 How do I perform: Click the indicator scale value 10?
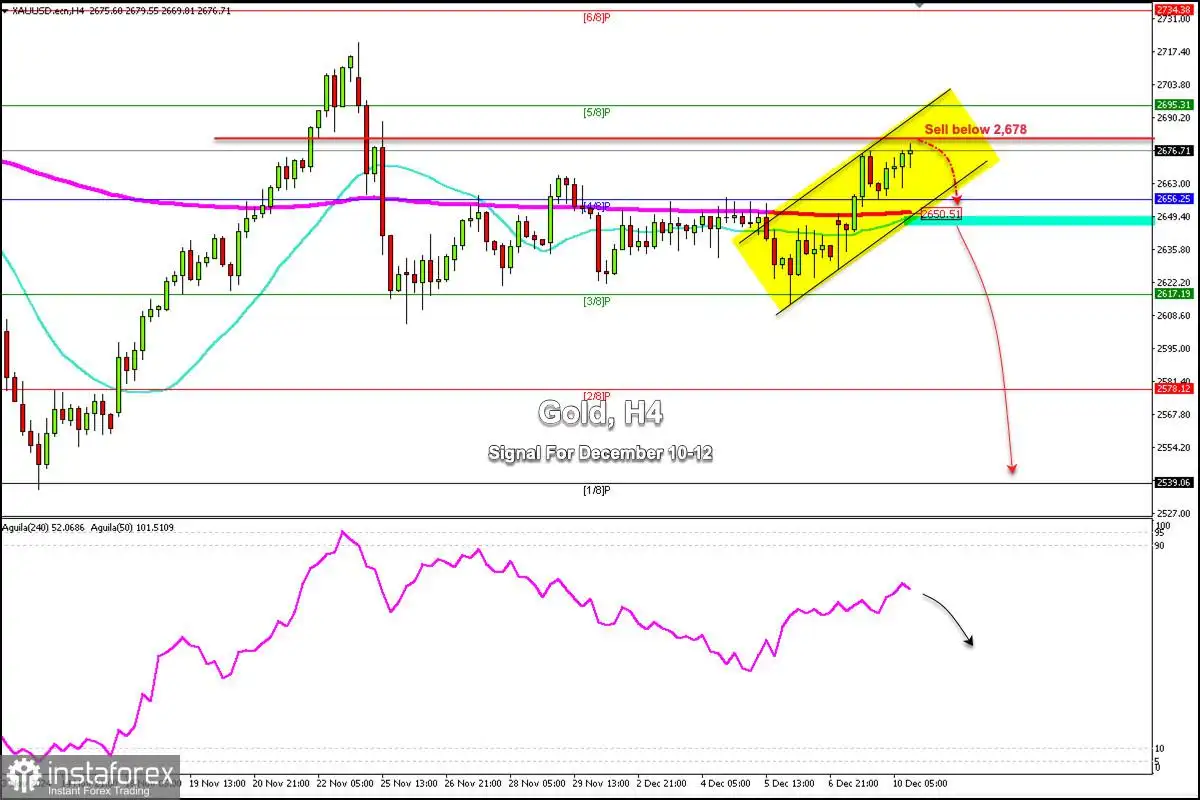tap(1161, 748)
